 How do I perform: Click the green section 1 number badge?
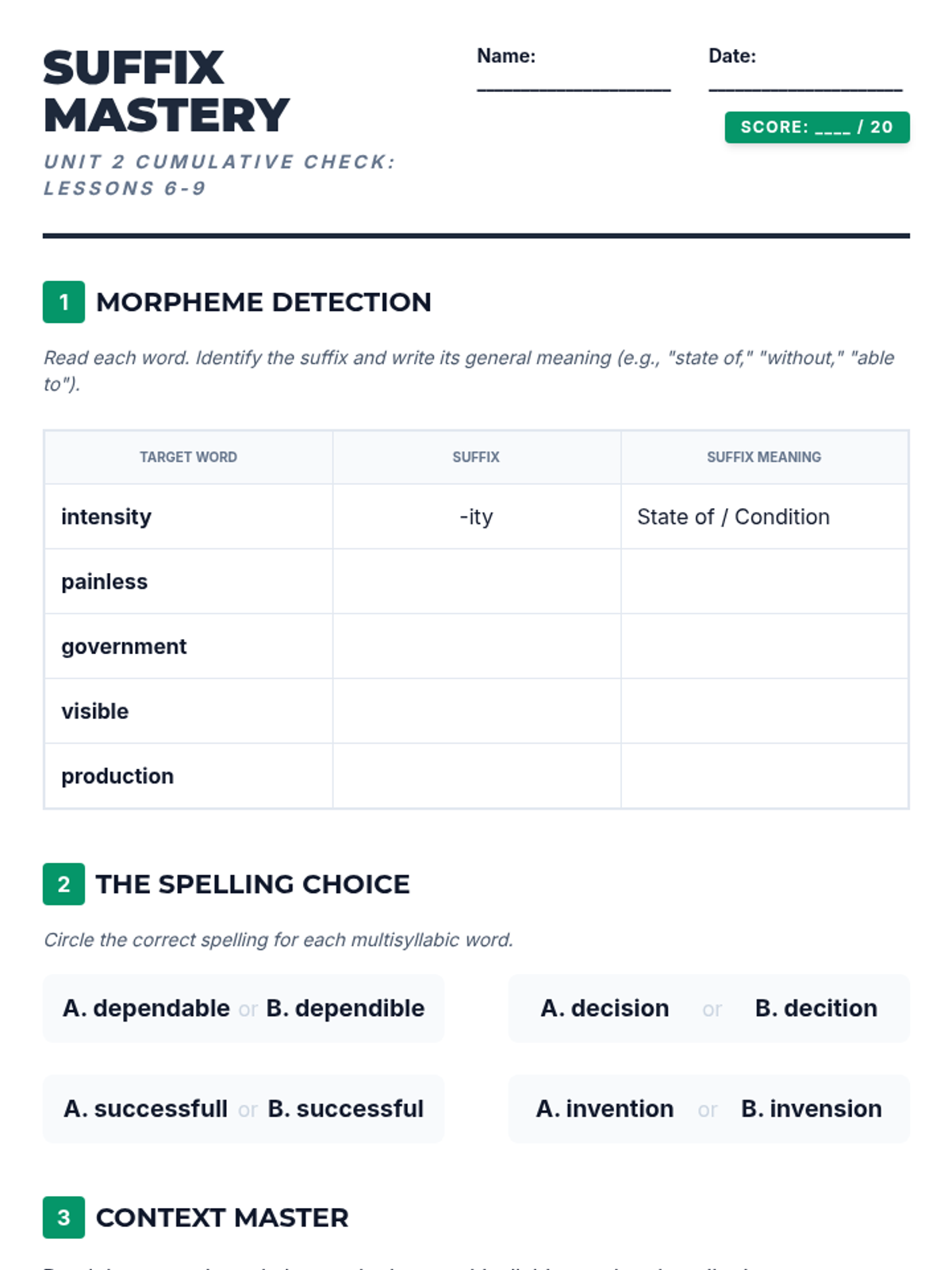pos(63,302)
